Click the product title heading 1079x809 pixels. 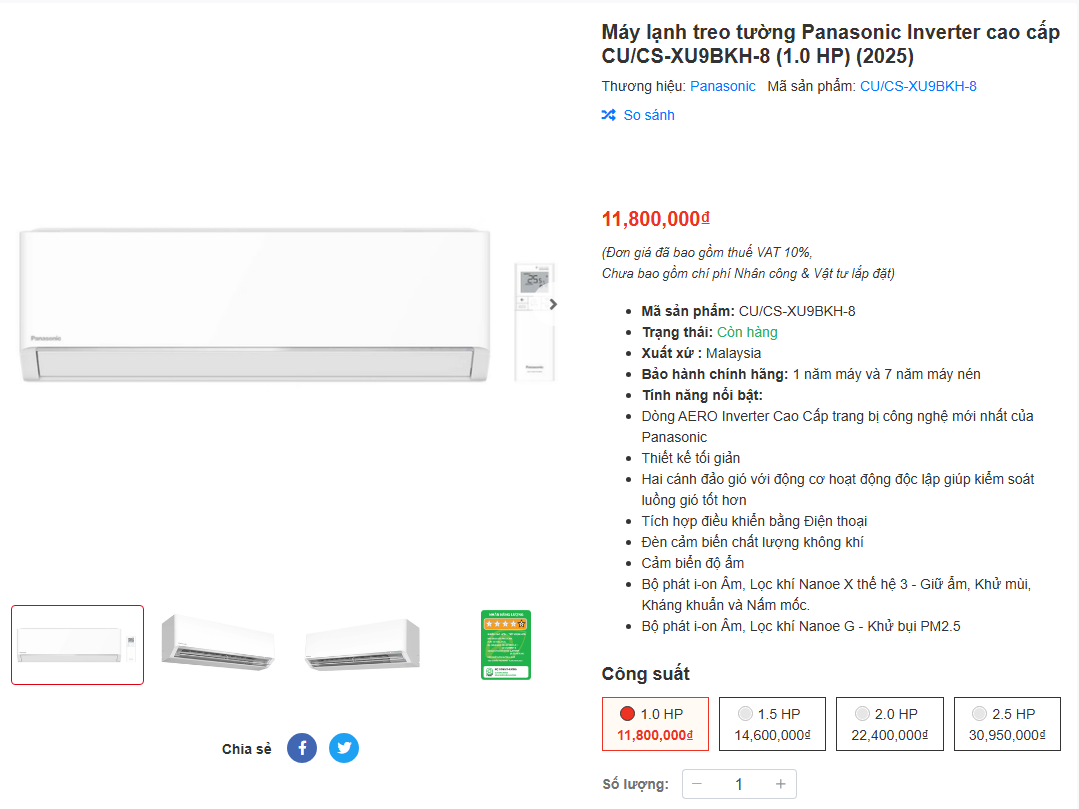[830, 45]
